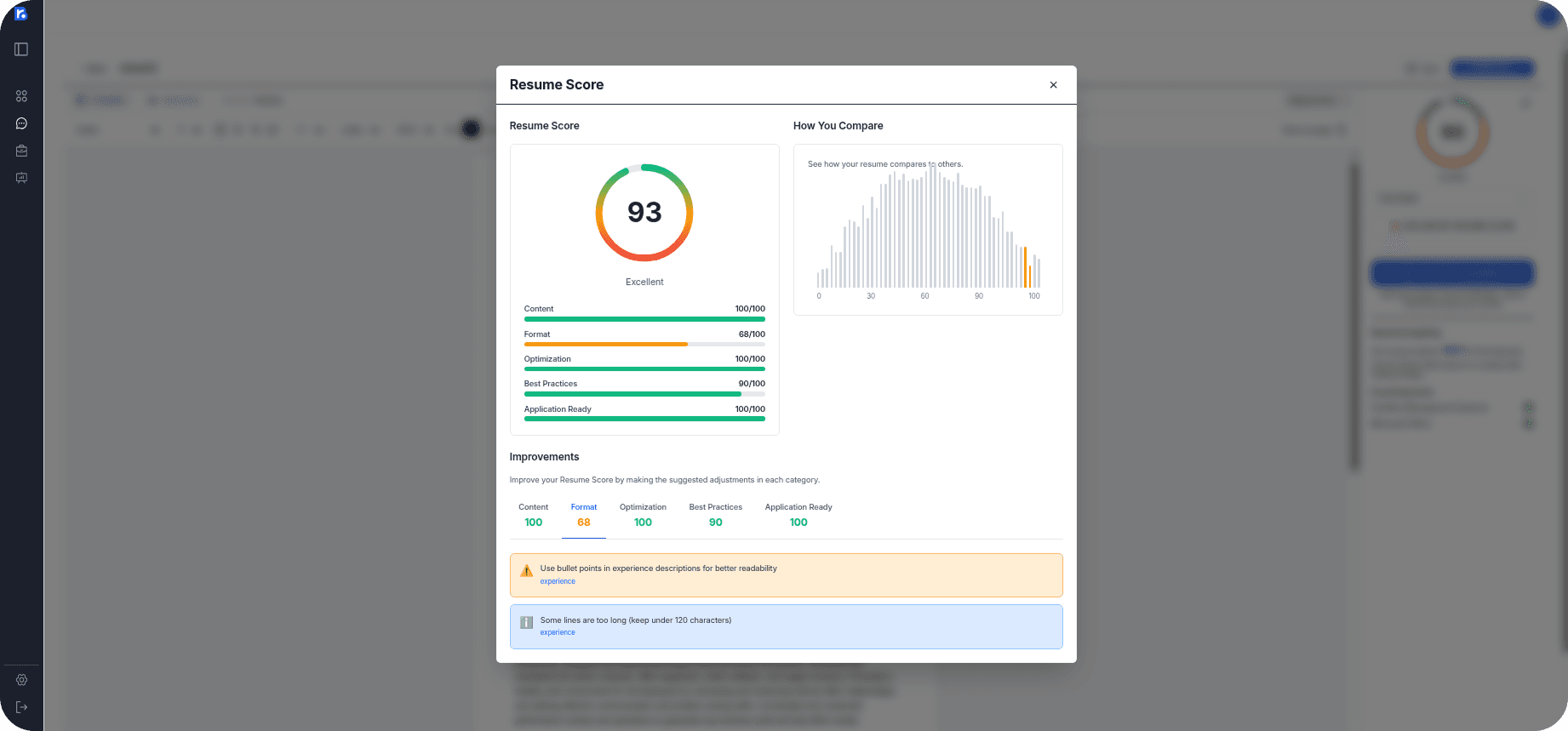Close the Resume Score dialog
Screen dimensions: 1568x731
pyautogui.click(x=1053, y=85)
